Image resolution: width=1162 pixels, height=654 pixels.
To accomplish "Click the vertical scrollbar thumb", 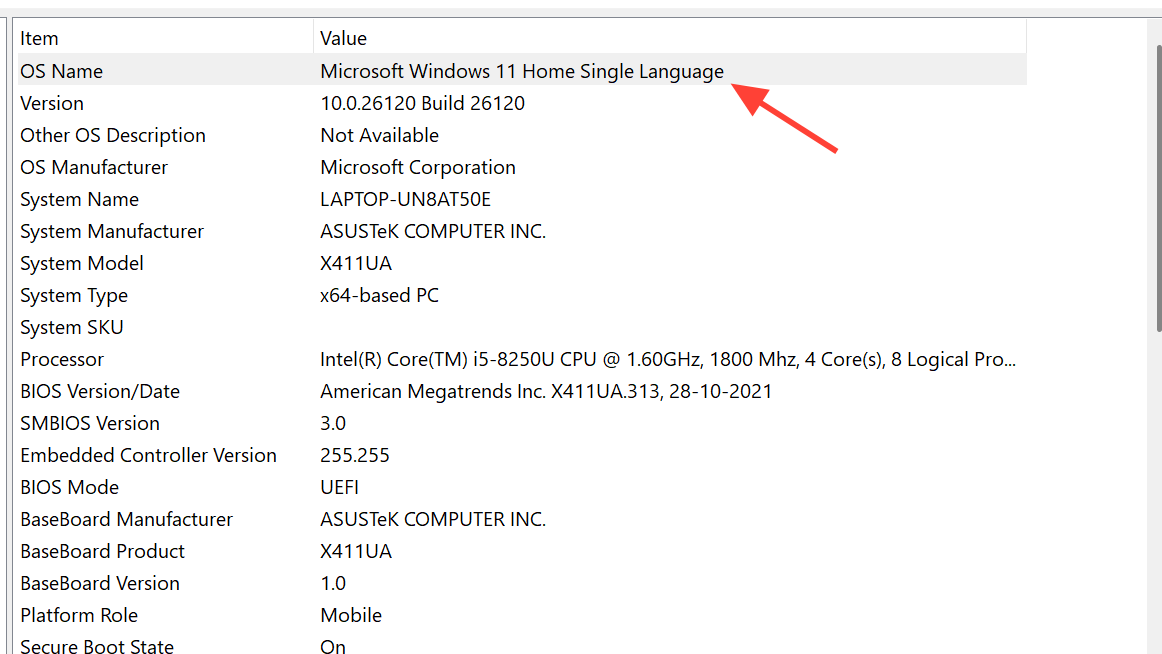I will point(1158,180).
